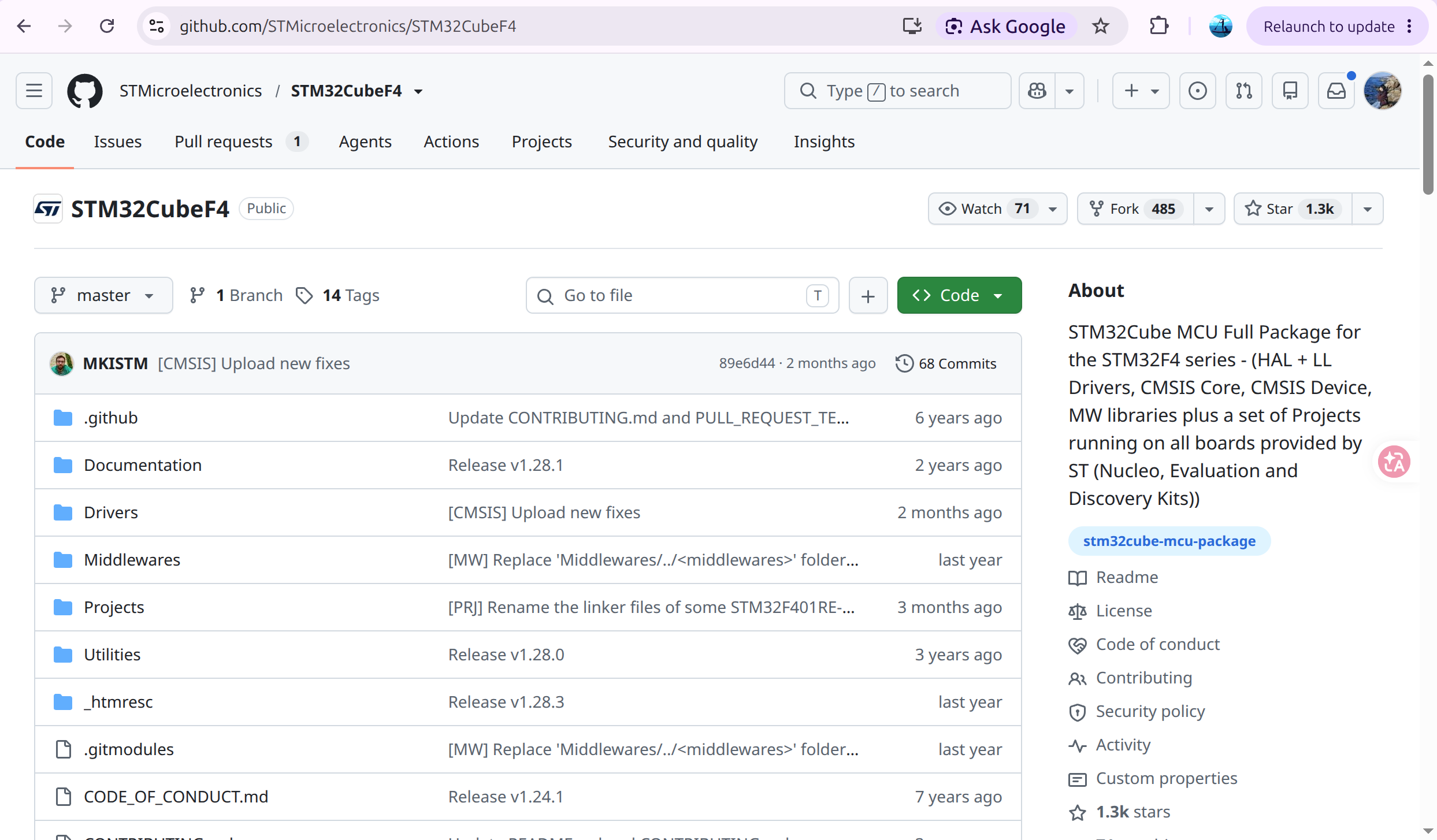Viewport: 1437px width, 840px height.
Task: Go to GitHub home via Octocat logo
Action: point(85,91)
